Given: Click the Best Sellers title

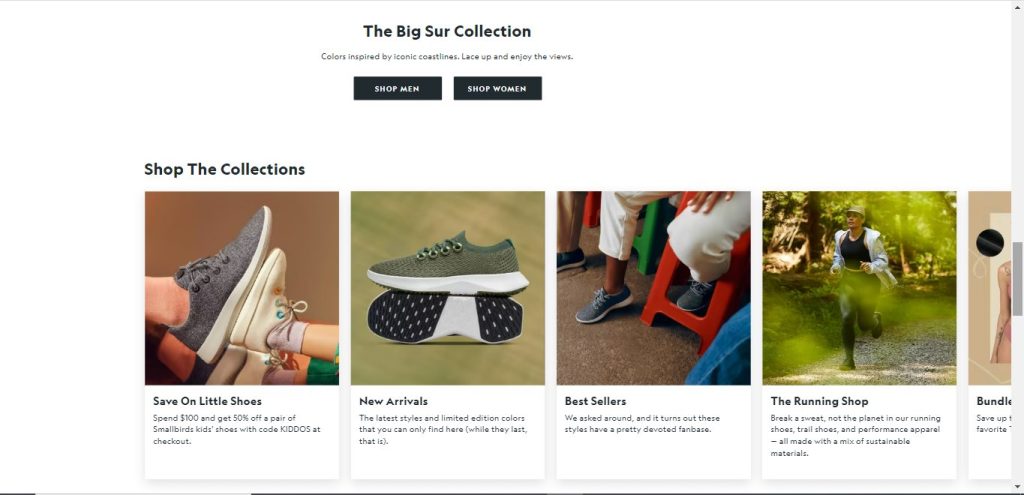Looking at the screenshot, I should point(595,401).
